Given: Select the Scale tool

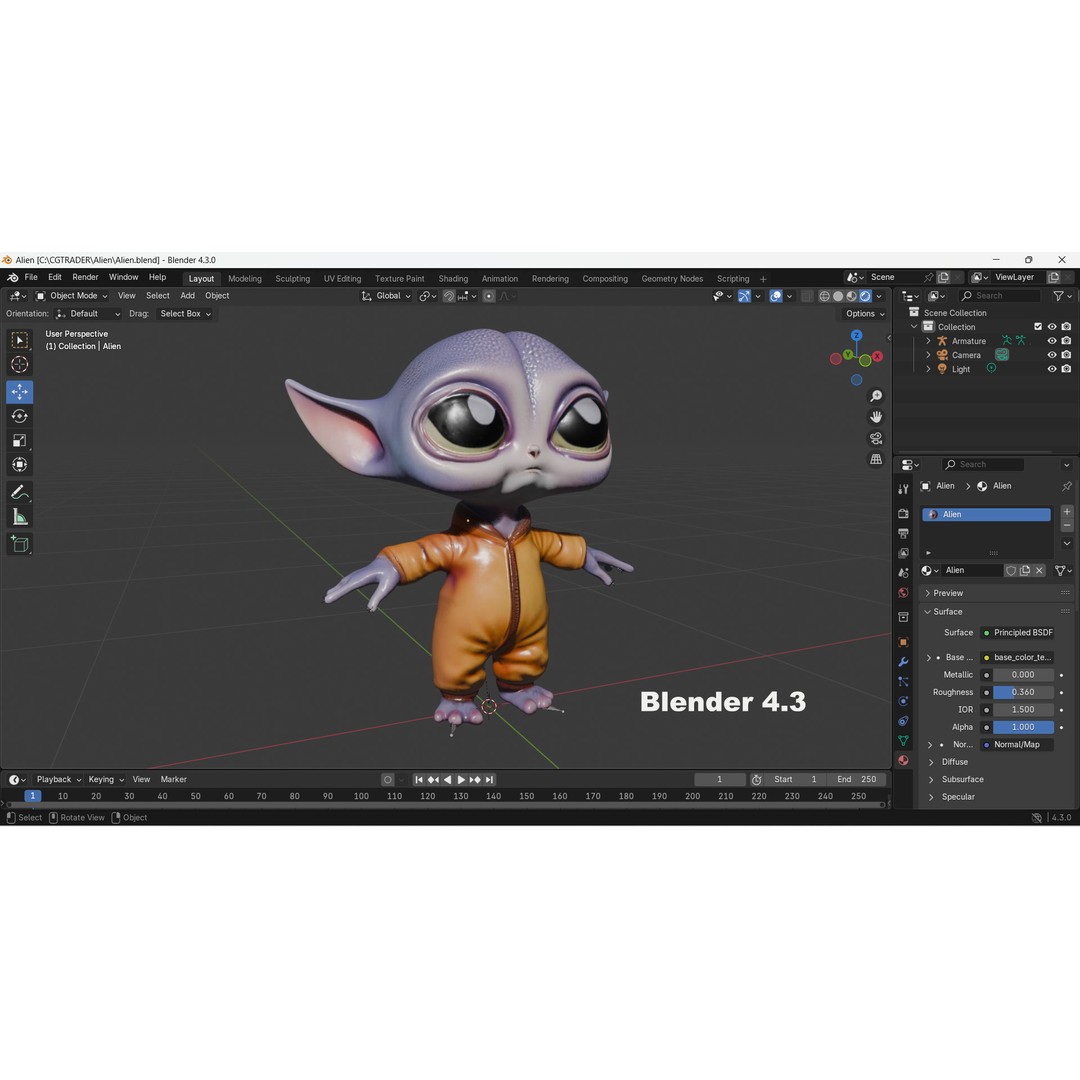Looking at the screenshot, I should [19, 440].
